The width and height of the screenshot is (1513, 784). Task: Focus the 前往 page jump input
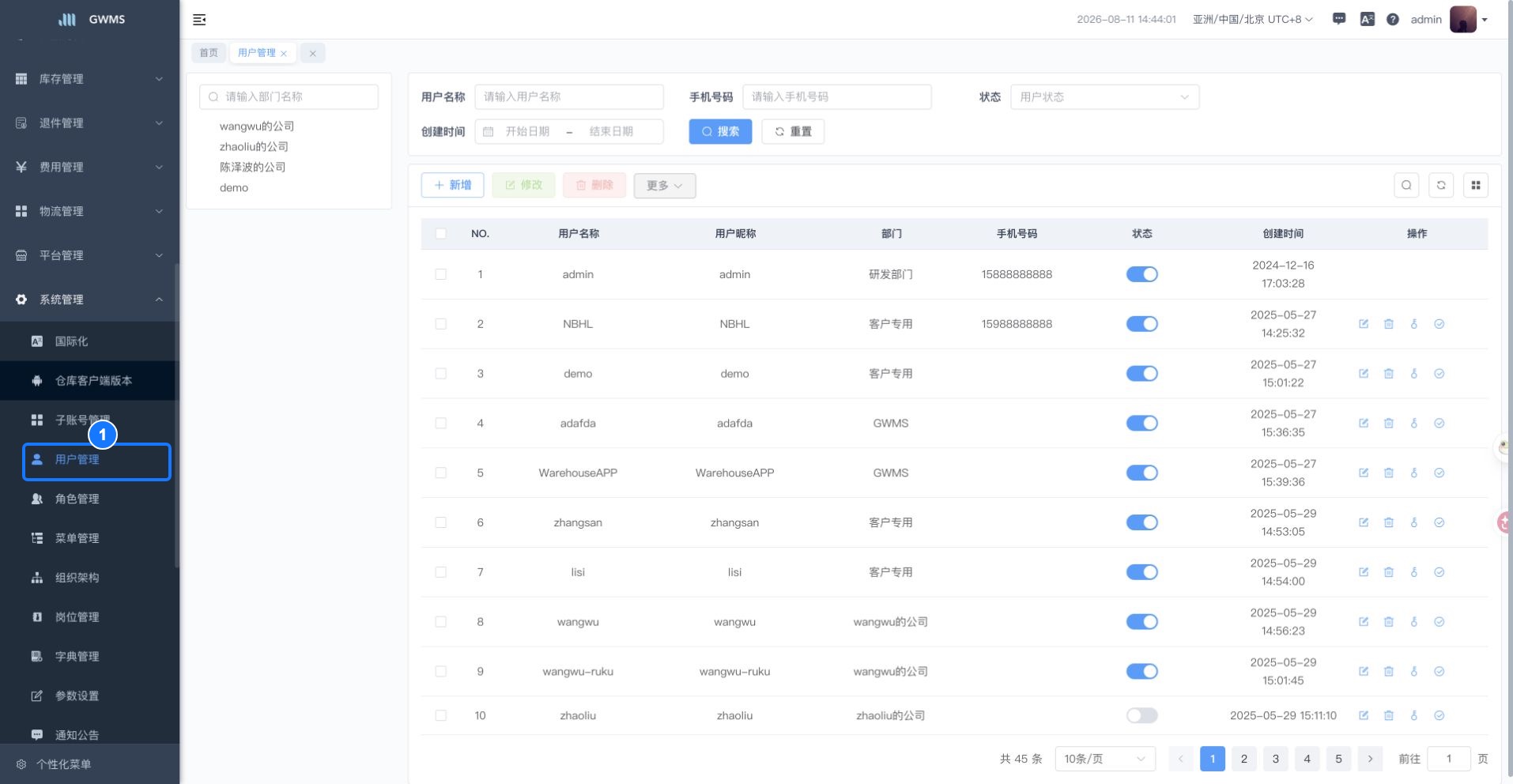pyautogui.click(x=1449, y=759)
